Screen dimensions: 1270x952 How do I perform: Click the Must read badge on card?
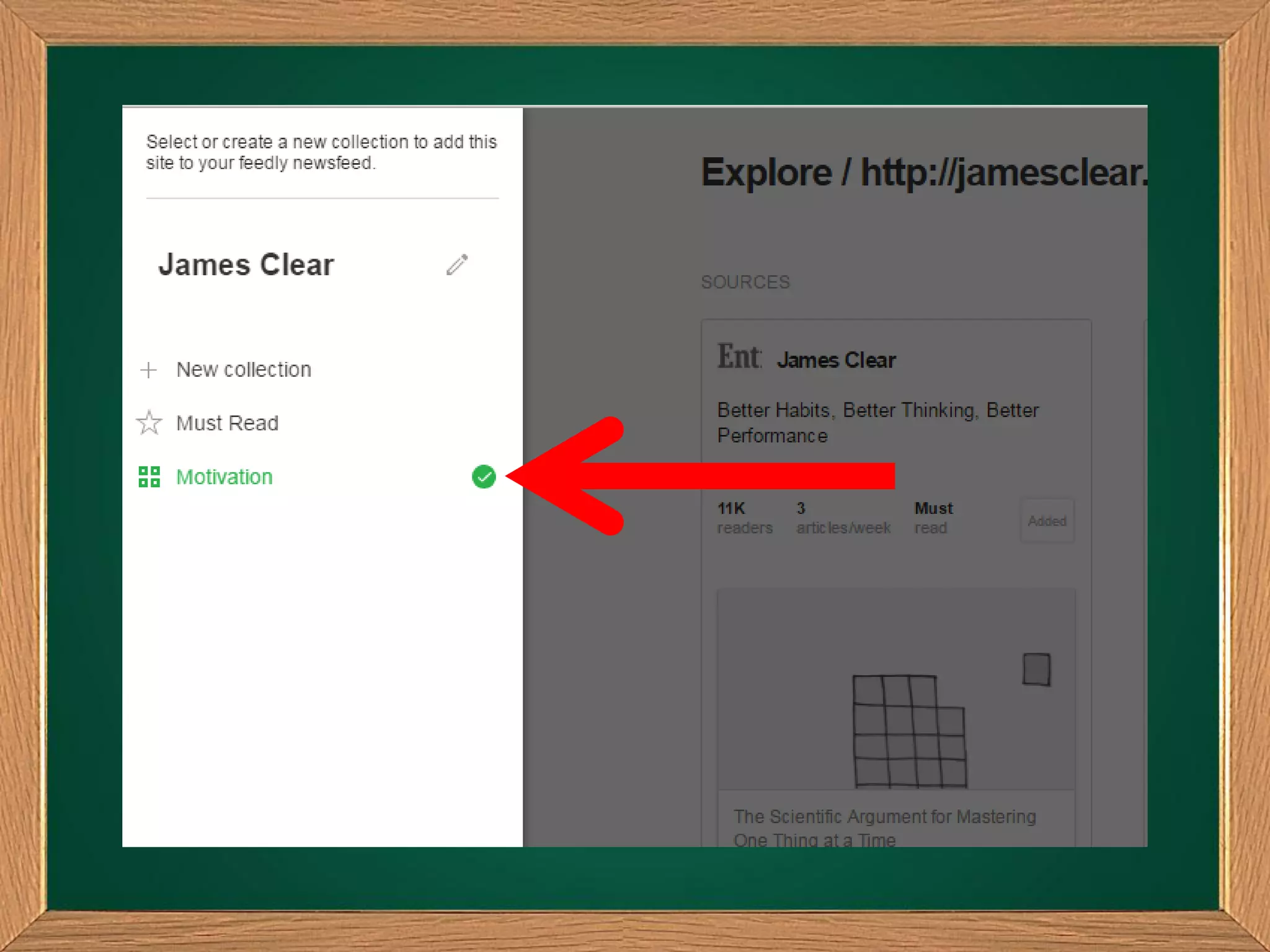933,518
